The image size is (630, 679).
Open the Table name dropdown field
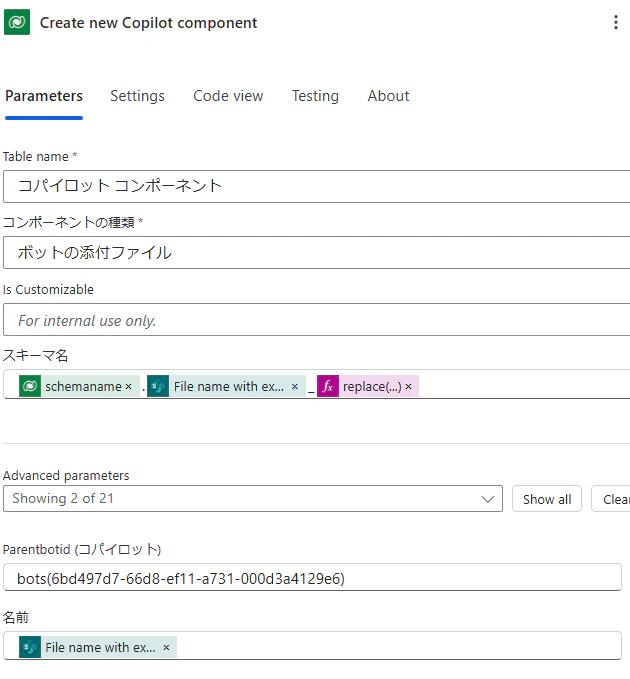317,186
